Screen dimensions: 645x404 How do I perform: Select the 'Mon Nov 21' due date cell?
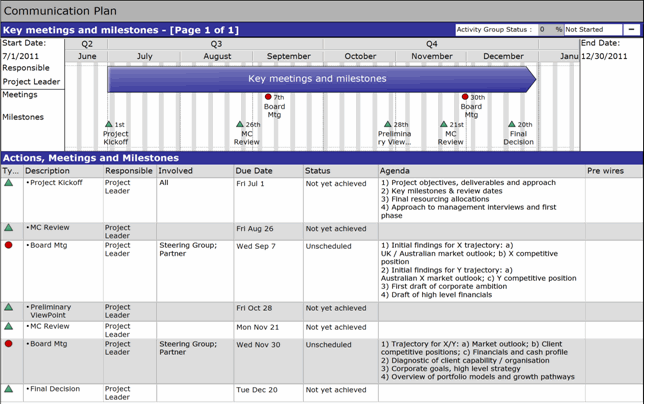coord(269,330)
